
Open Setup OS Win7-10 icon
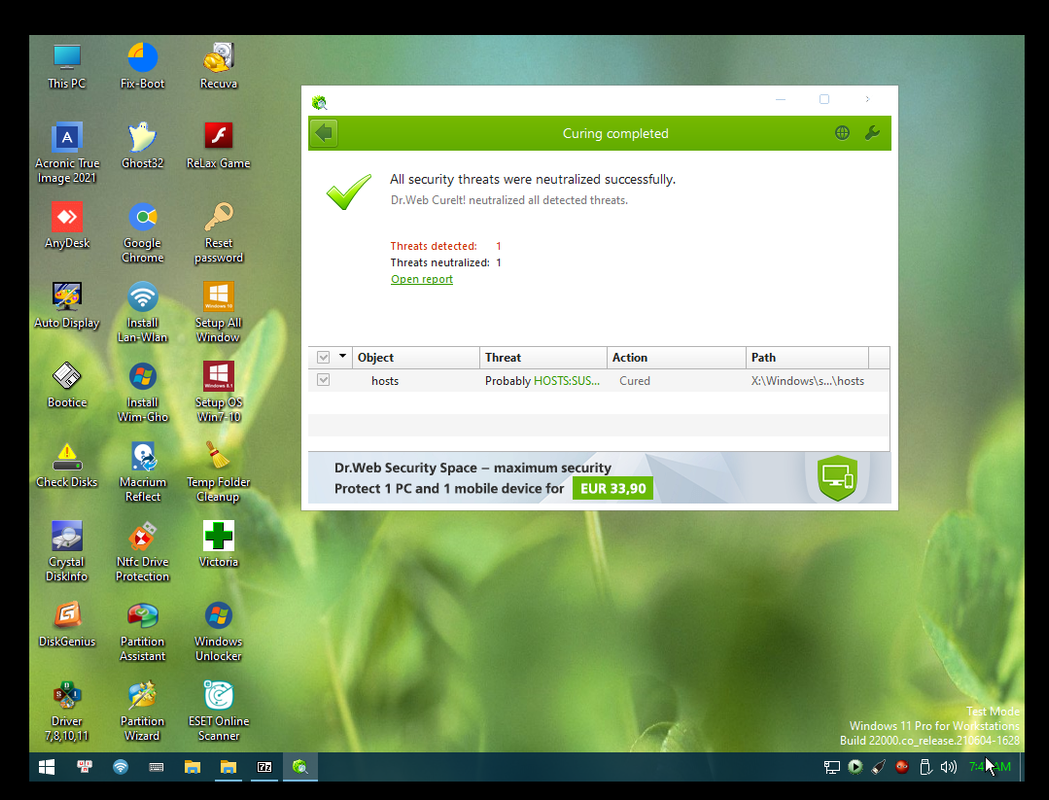218,392
